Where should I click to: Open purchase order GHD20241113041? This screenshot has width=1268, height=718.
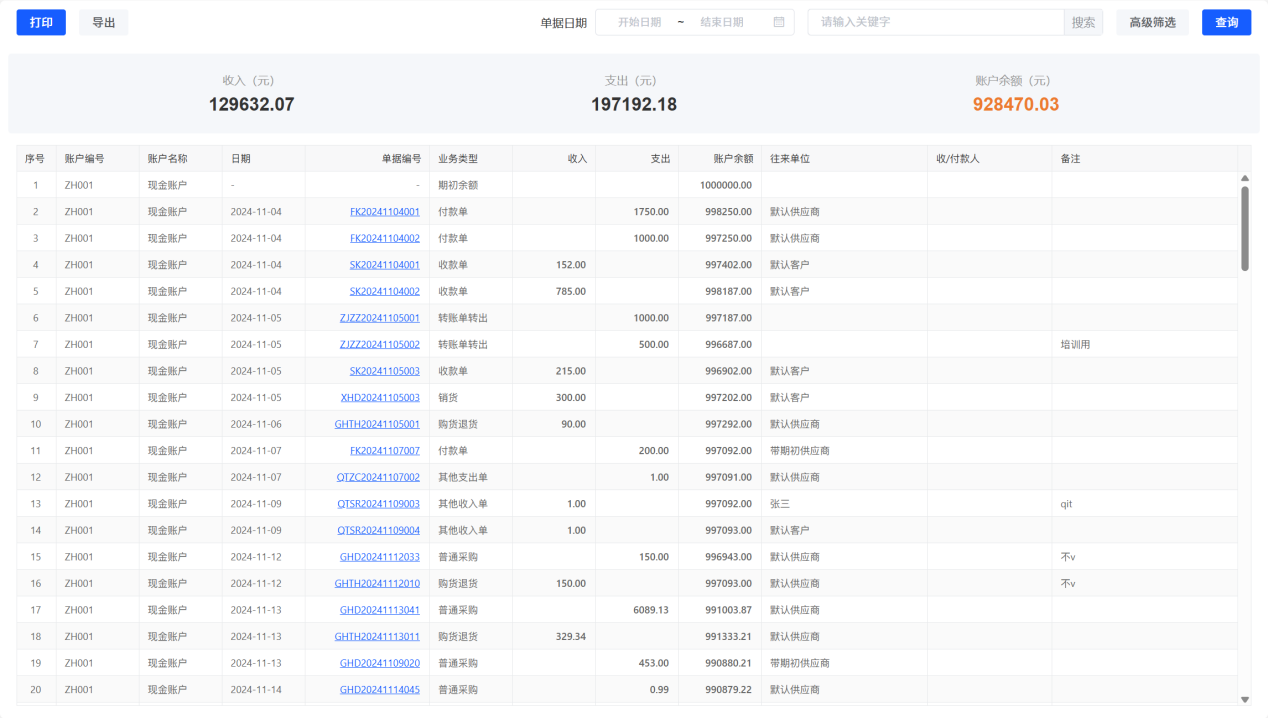379,610
